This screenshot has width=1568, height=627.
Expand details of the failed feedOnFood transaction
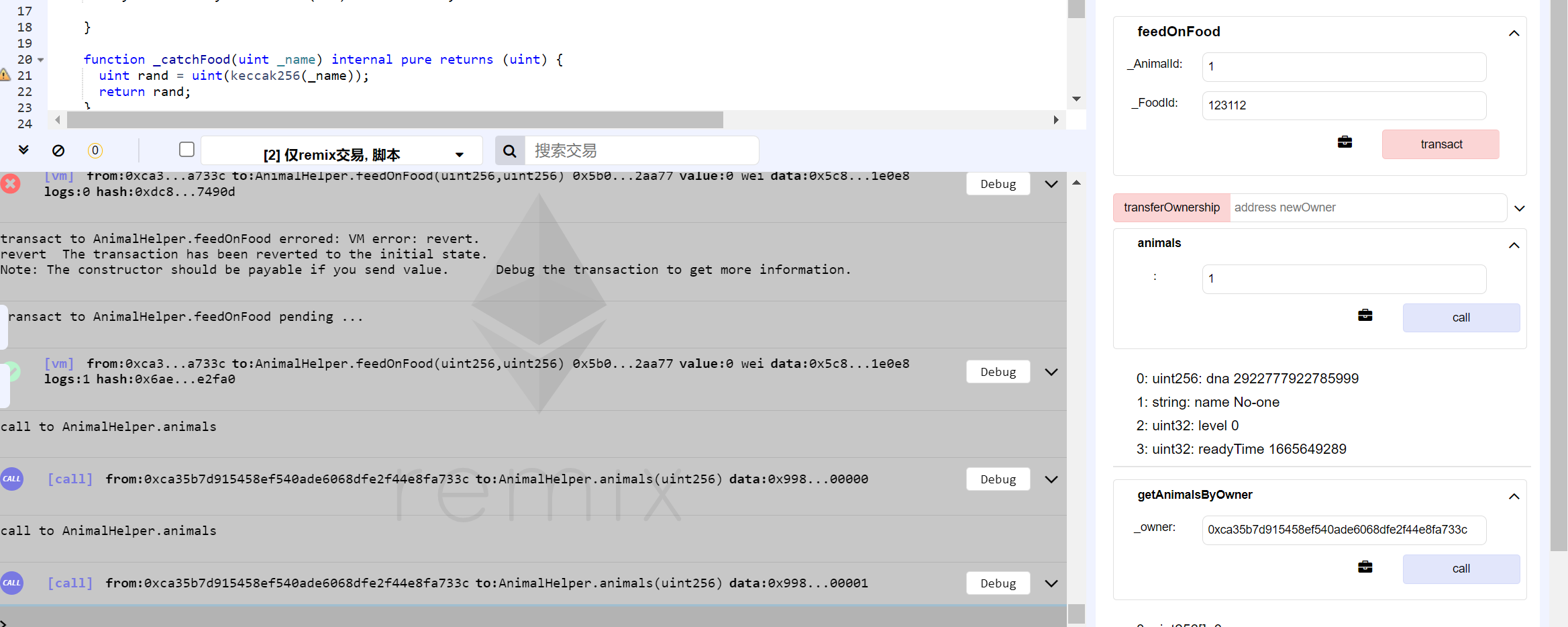(1051, 184)
